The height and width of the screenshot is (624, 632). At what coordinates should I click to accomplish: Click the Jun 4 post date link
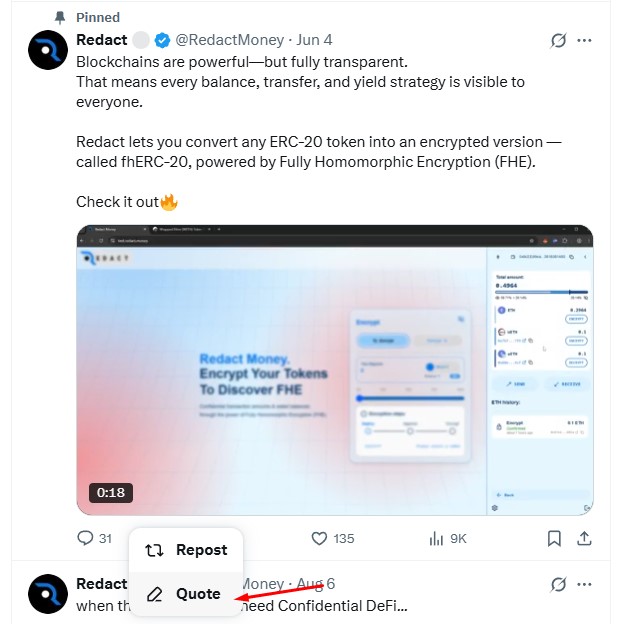315,40
